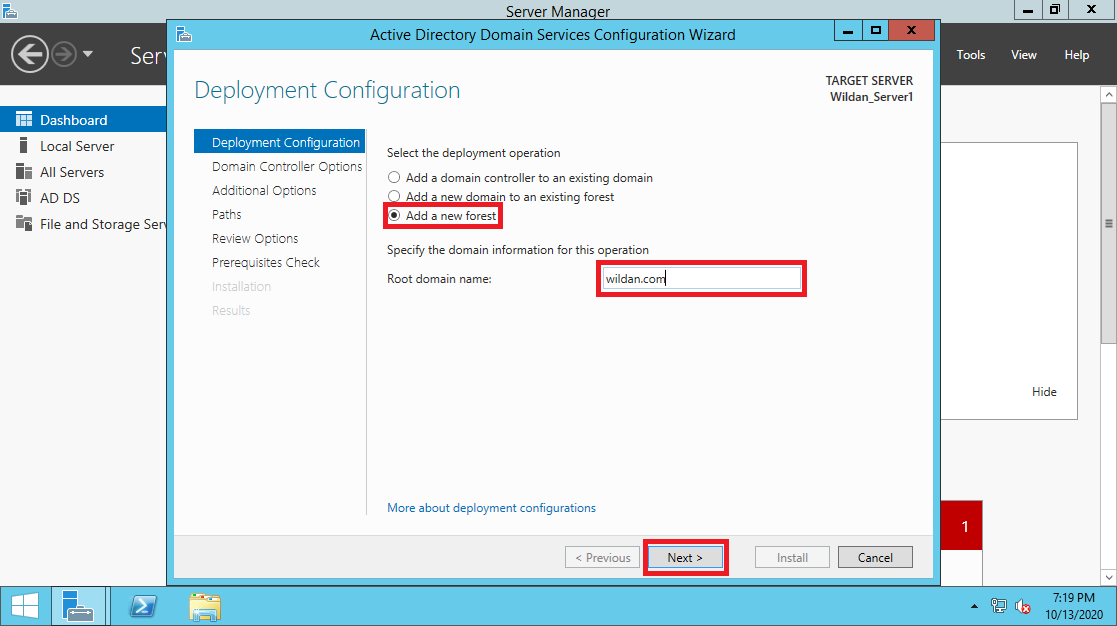Click the Local Server icon

(24, 145)
